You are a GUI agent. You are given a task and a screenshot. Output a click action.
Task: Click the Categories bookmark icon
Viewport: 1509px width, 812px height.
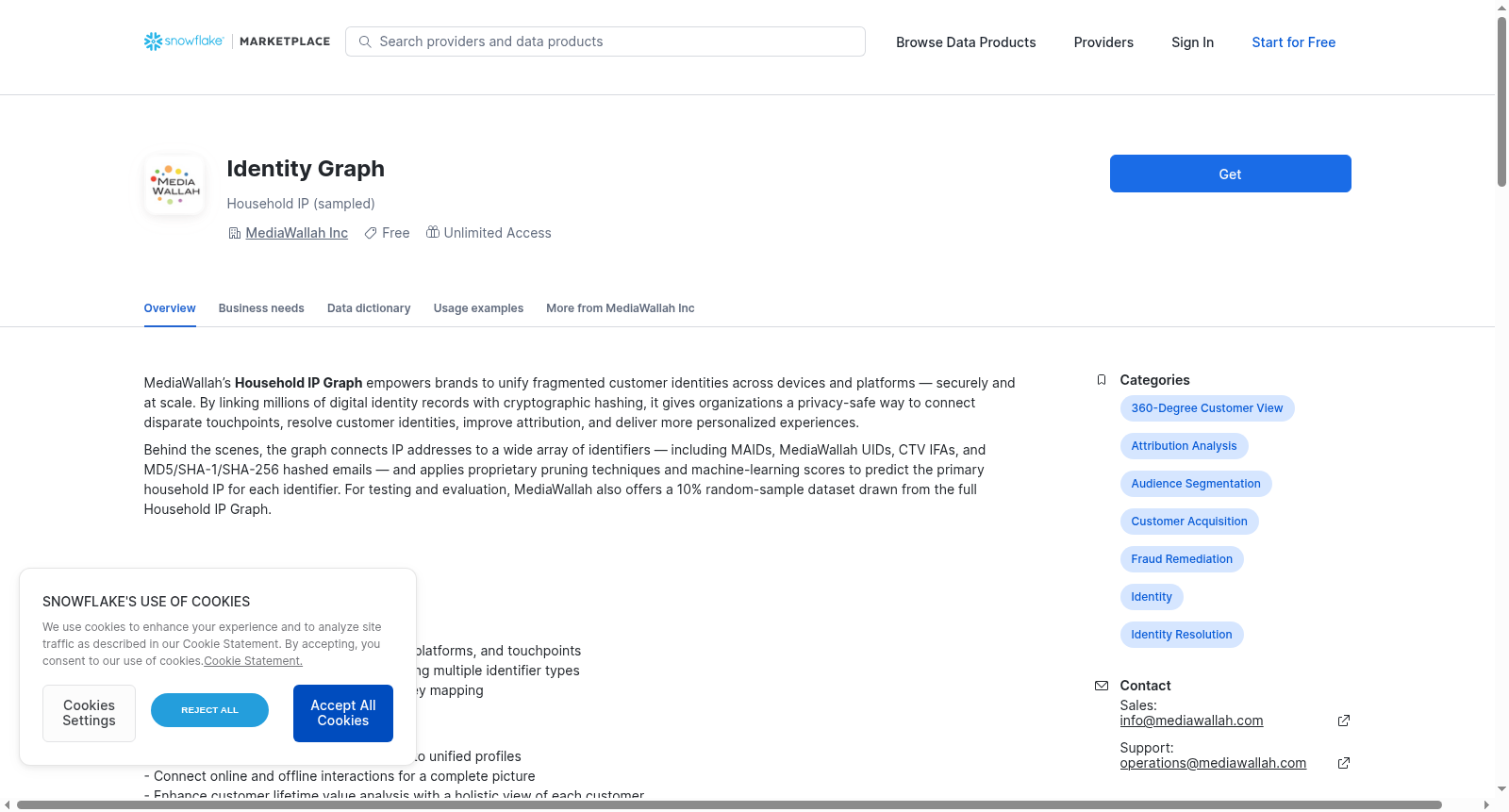click(1101, 380)
